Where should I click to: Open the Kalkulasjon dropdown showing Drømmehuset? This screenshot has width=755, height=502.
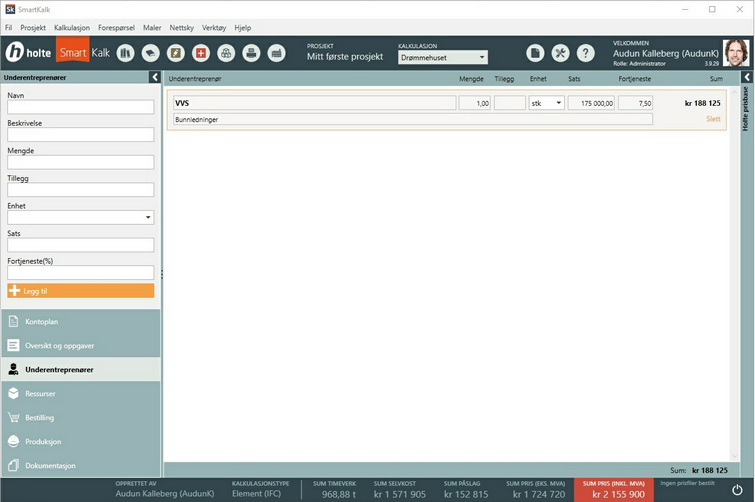pyautogui.click(x=442, y=58)
